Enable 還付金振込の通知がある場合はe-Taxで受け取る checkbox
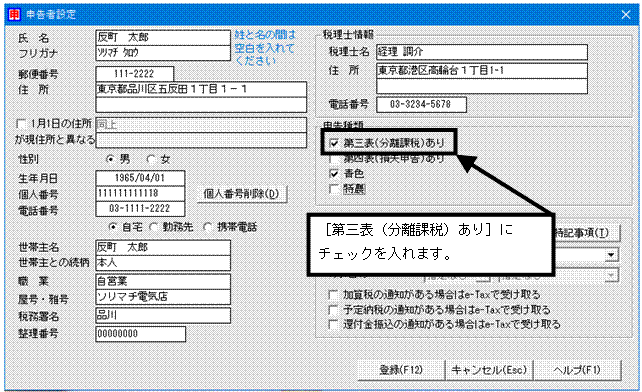 click(333, 325)
